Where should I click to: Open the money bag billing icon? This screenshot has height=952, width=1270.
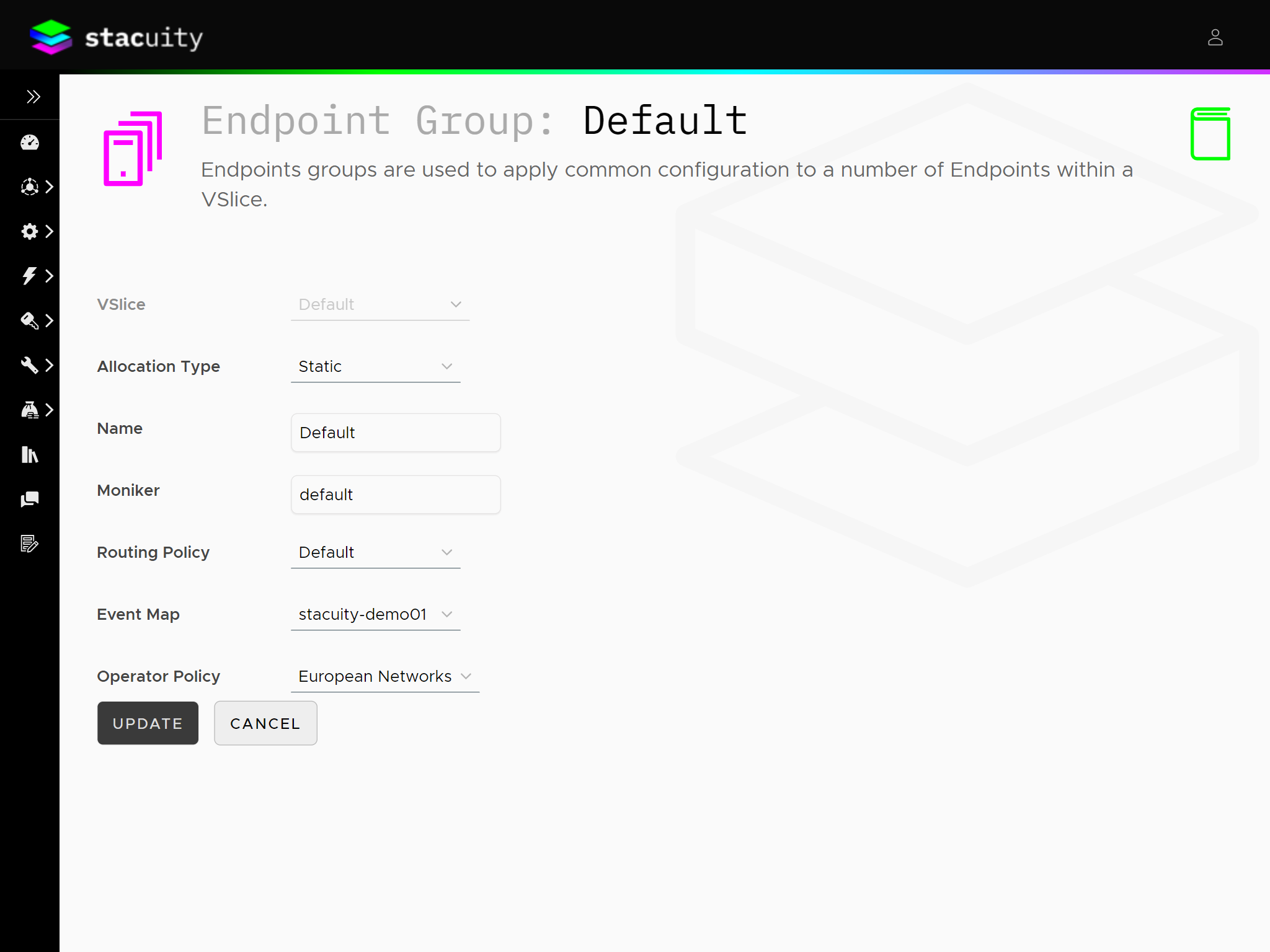click(30, 410)
